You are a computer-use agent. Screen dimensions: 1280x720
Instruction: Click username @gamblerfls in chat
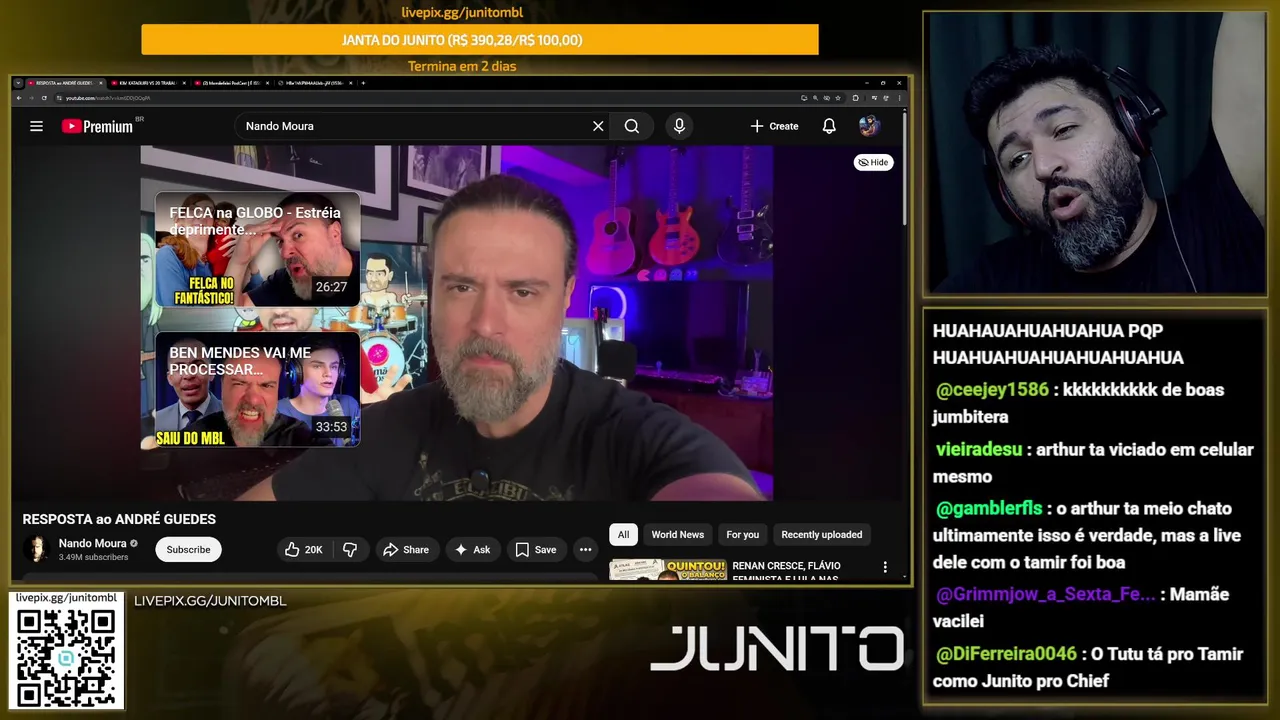pos(989,509)
